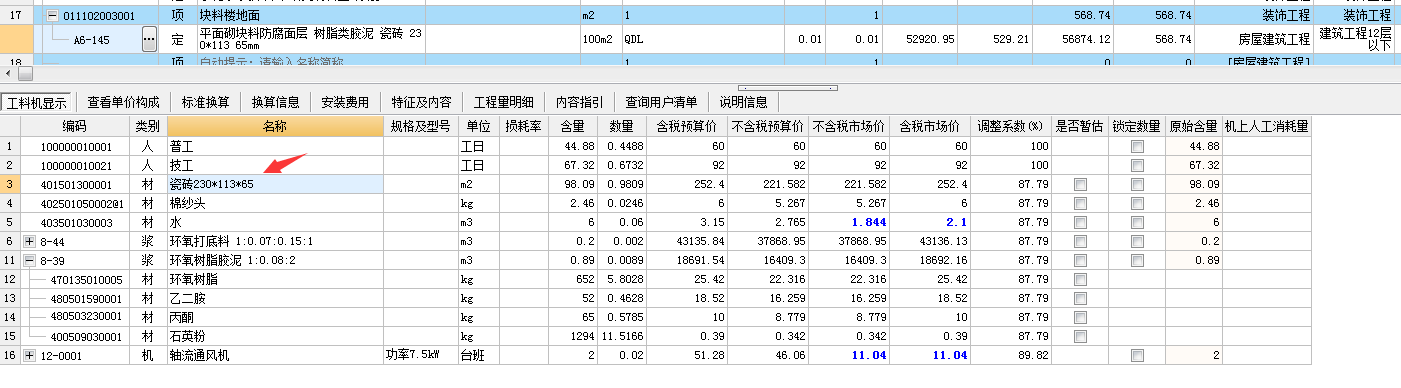Toggle 是否暂估 for 环氧树脂胶泥
Screen dimensions: 1401x388
(1080, 260)
